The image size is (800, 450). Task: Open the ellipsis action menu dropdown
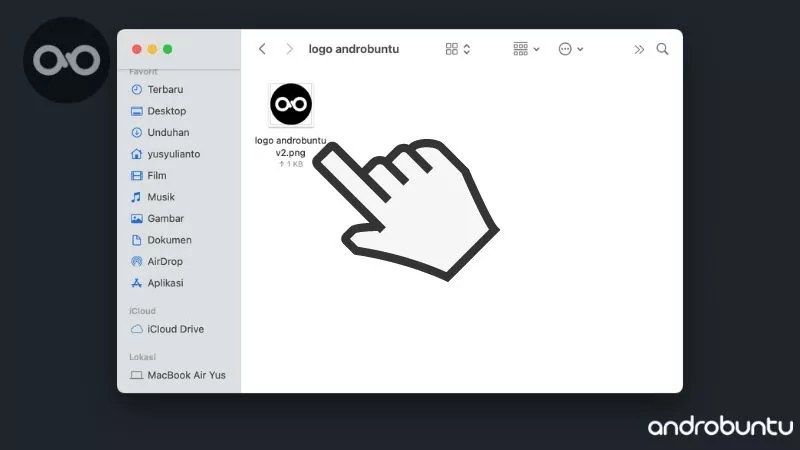[x=570, y=49]
